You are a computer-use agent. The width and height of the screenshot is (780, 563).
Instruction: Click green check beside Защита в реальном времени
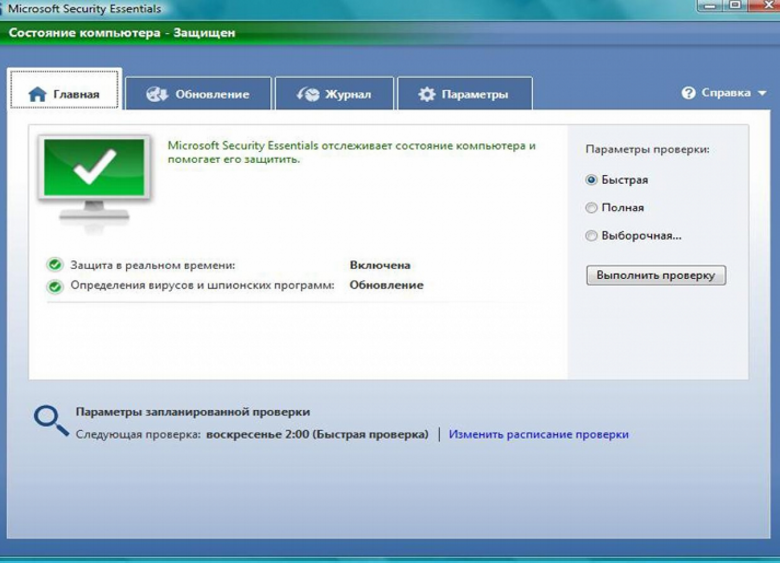point(55,265)
